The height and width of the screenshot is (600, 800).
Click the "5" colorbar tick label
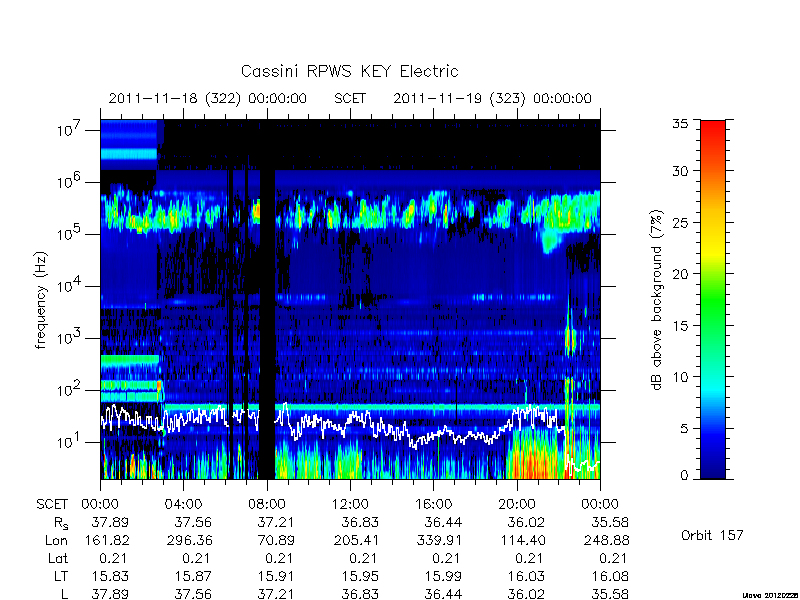[x=684, y=428]
